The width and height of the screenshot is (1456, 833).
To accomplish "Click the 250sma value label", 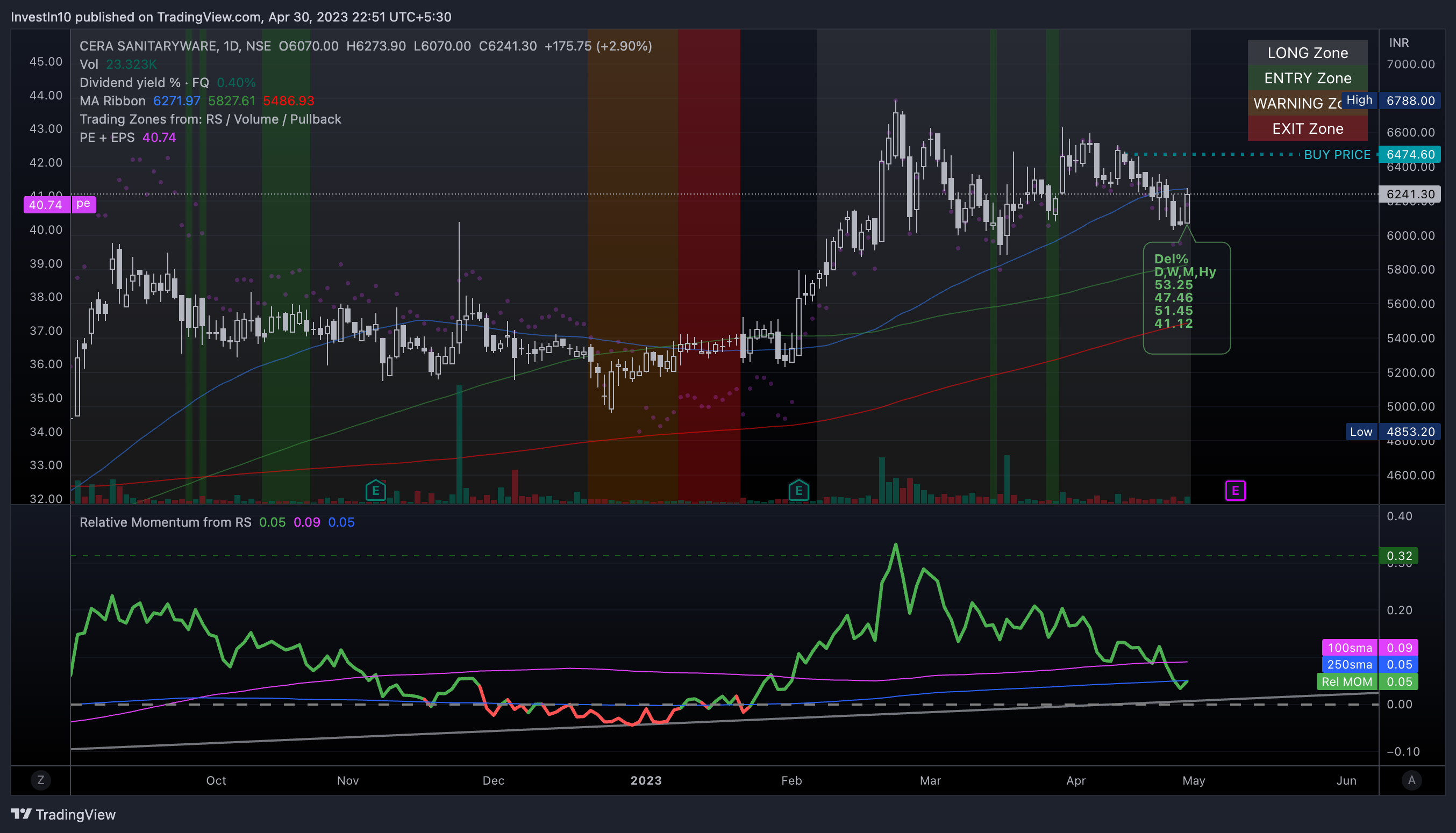I will (1369, 664).
